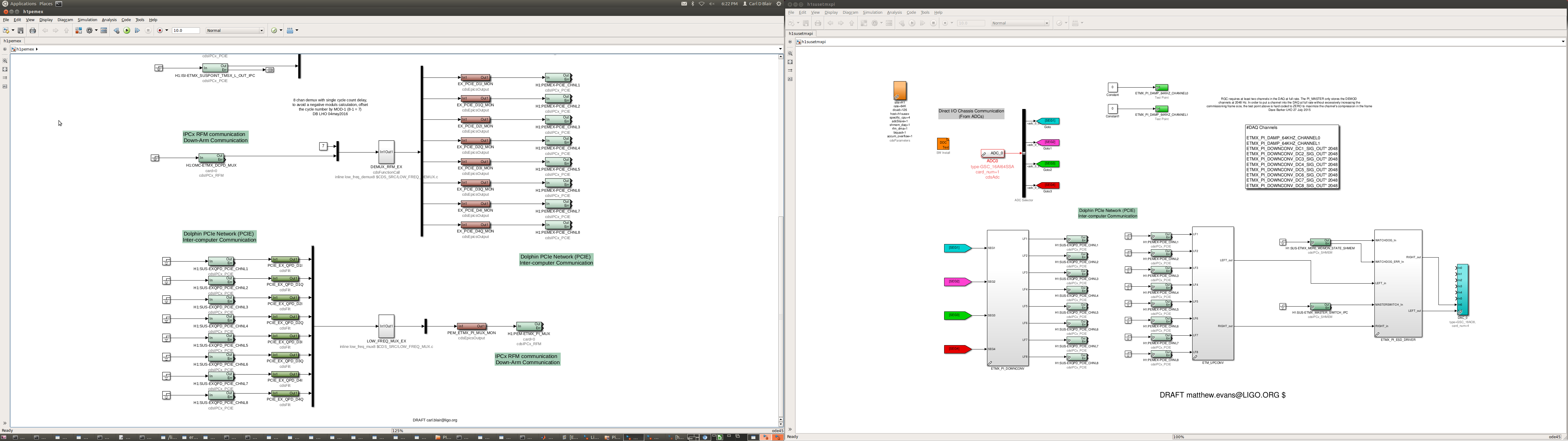This screenshot has height=441, width=1568.
Task: Open Diagram menu in h1susetmxpi window
Action: coord(850,12)
